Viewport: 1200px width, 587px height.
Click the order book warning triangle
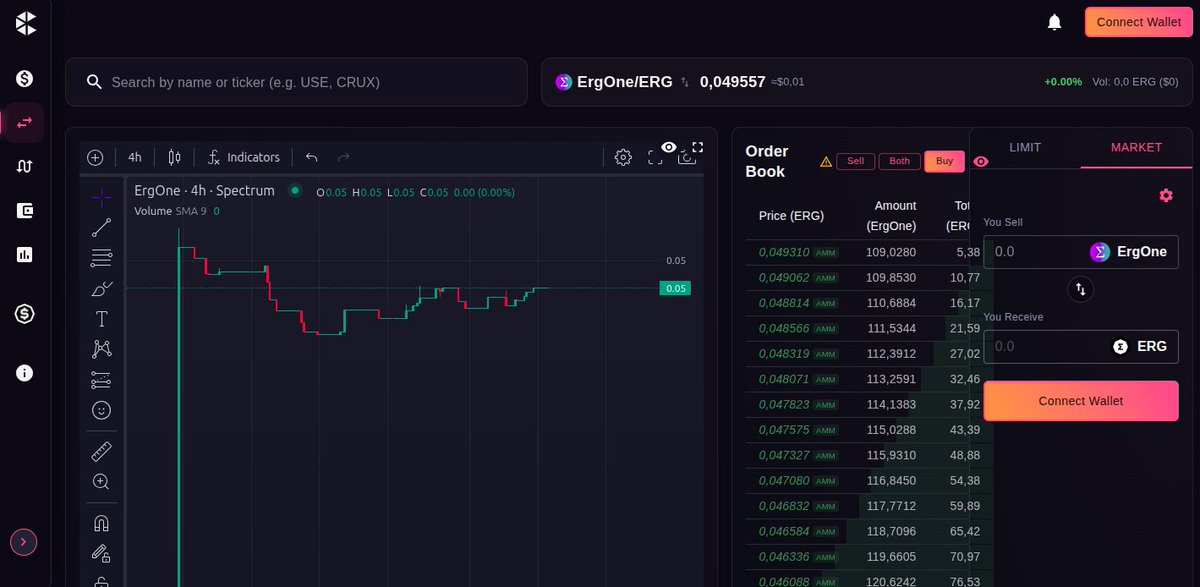click(826, 161)
